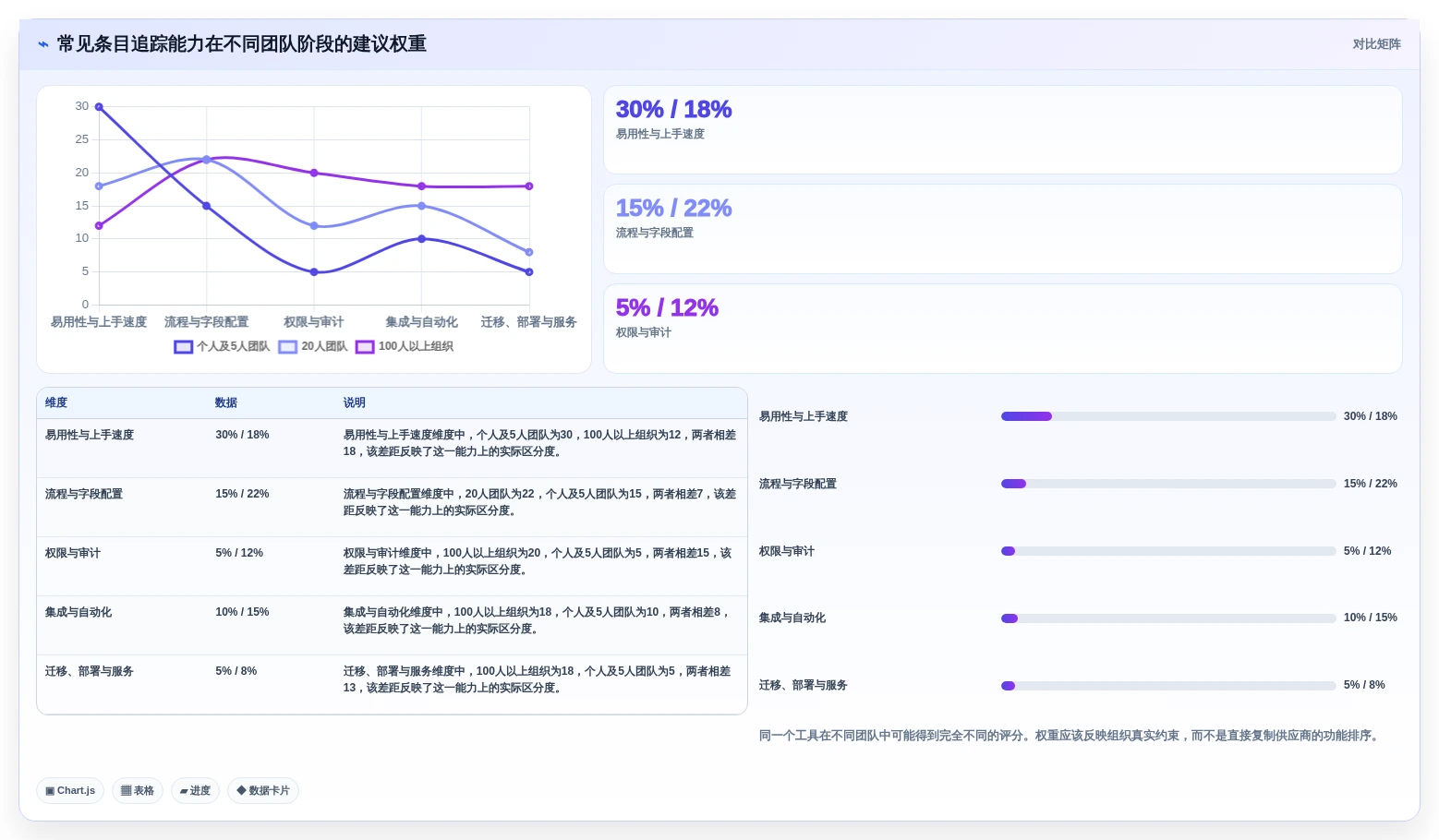This screenshot has width=1439, height=840.
Task: Click the description for 权限与审计 row
Action: 538,561
